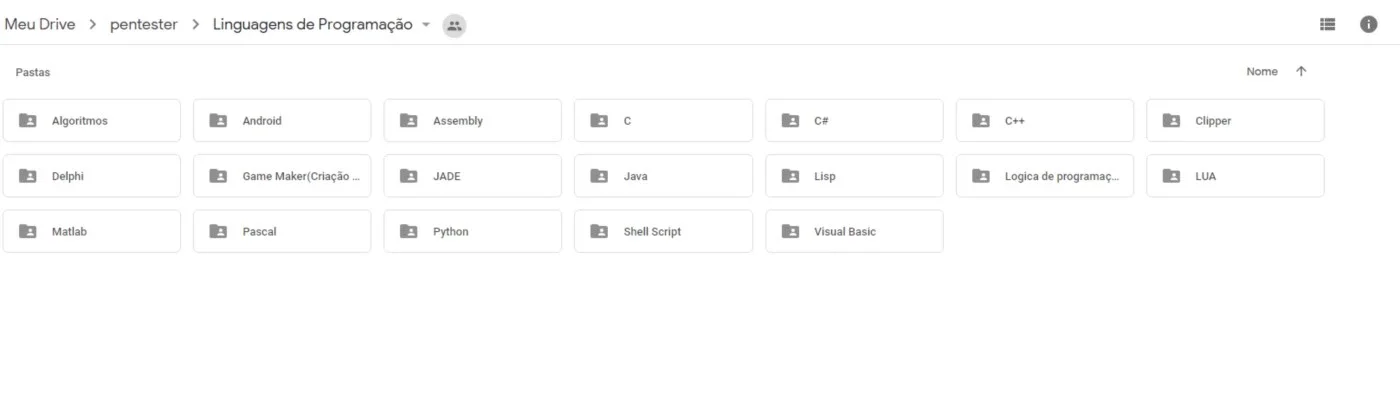Select the Game Maker folder

click(x=282, y=176)
